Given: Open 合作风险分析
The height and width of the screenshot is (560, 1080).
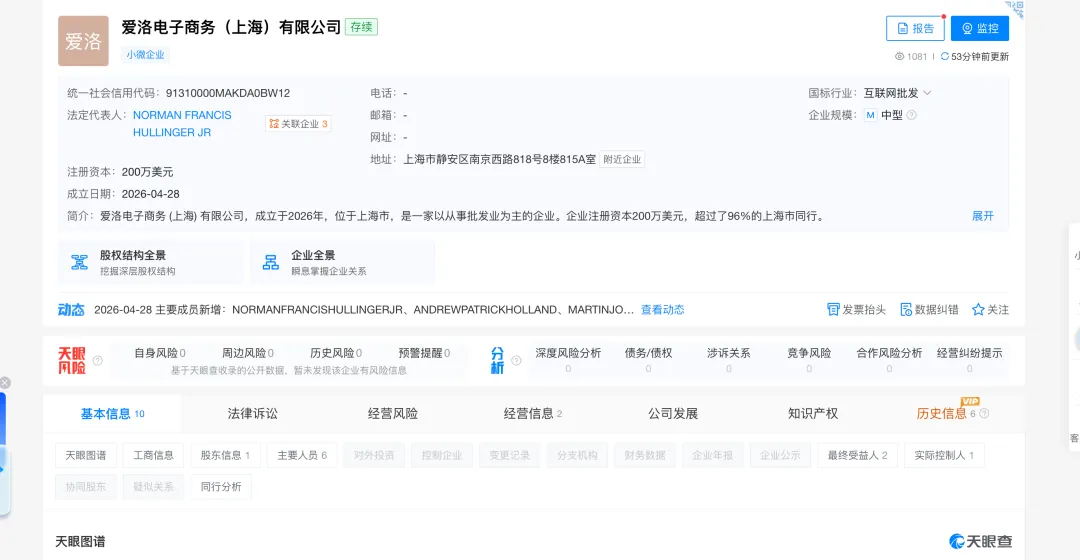Looking at the screenshot, I should click(889, 360).
